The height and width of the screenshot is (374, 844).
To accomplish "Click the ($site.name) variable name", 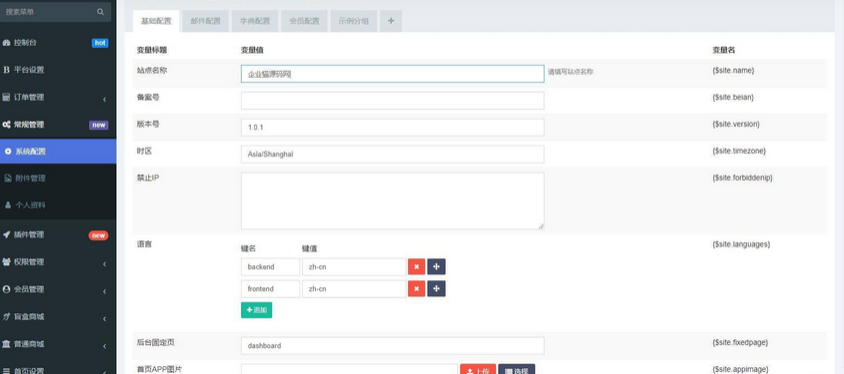I will [733, 70].
